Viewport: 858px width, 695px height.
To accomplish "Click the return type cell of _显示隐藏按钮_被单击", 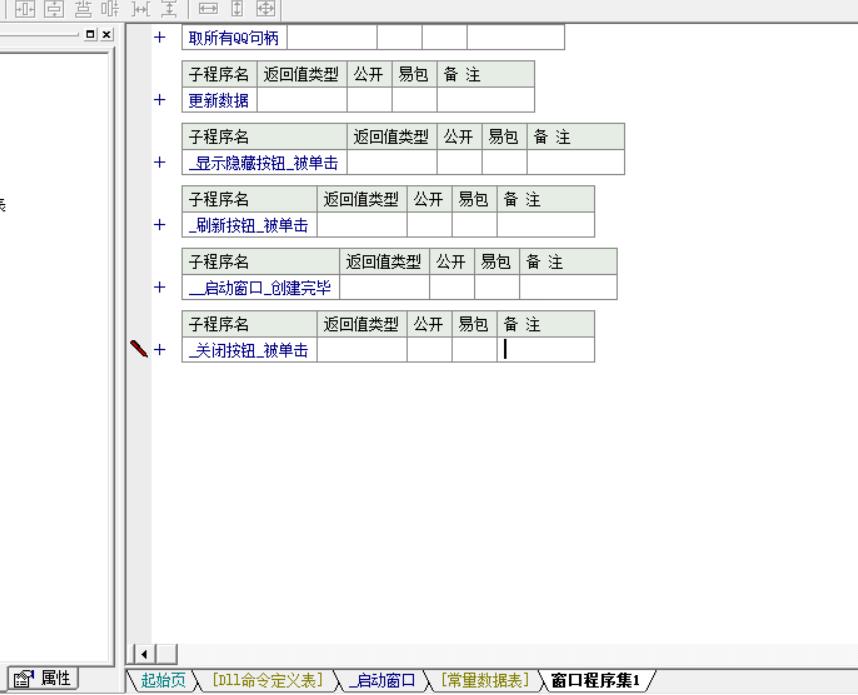I will 392,163.
